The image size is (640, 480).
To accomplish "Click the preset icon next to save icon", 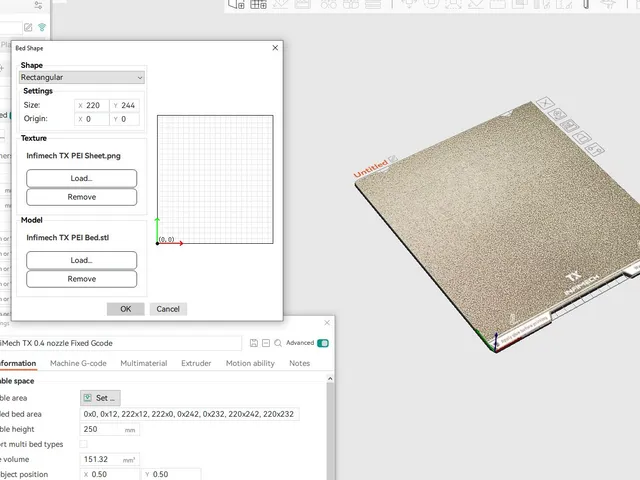I will [x=266, y=343].
